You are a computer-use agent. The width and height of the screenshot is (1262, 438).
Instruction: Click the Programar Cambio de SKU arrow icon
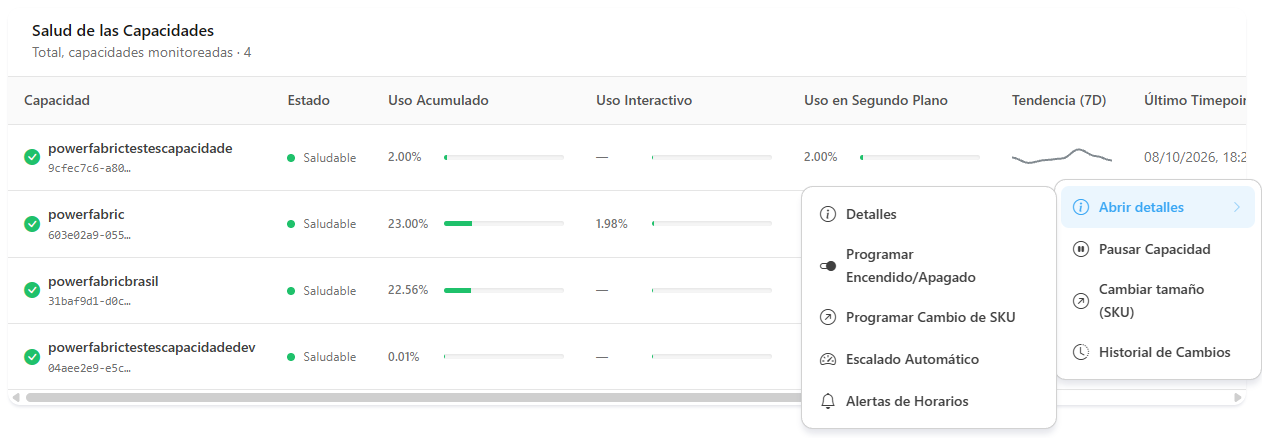point(827,317)
